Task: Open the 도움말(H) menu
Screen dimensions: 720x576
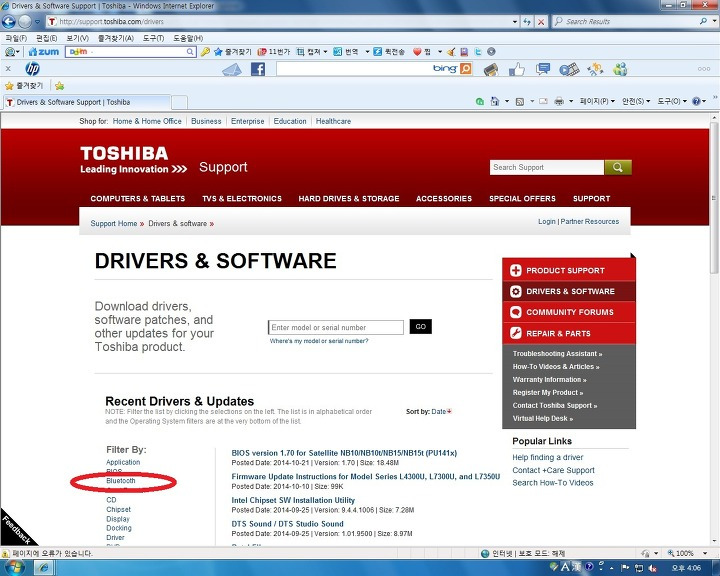Action: (x=188, y=38)
